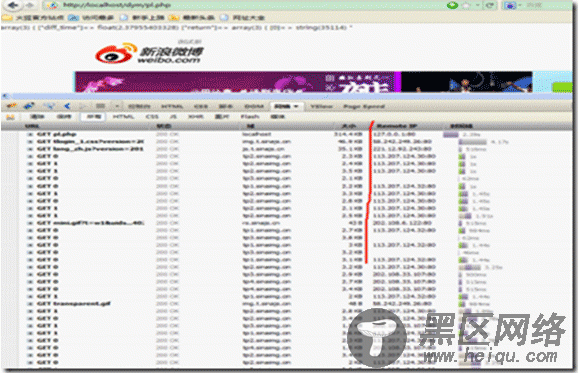Open the second bookmark in the bookmarks bar
The height and width of the screenshot is (373, 579).
click(91, 17)
